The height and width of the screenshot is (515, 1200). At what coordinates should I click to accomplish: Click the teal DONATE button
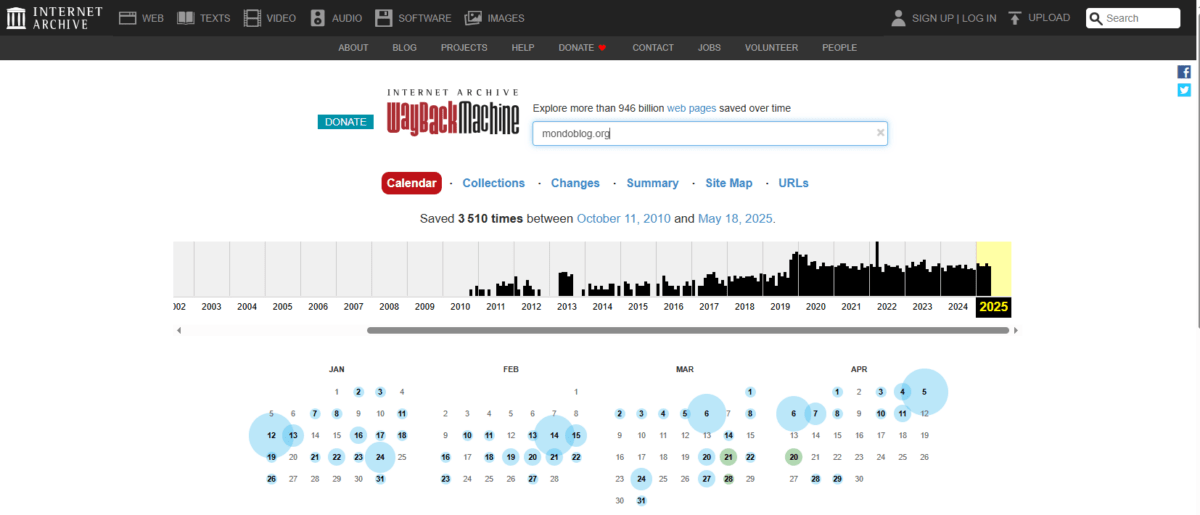tap(346, 122)
